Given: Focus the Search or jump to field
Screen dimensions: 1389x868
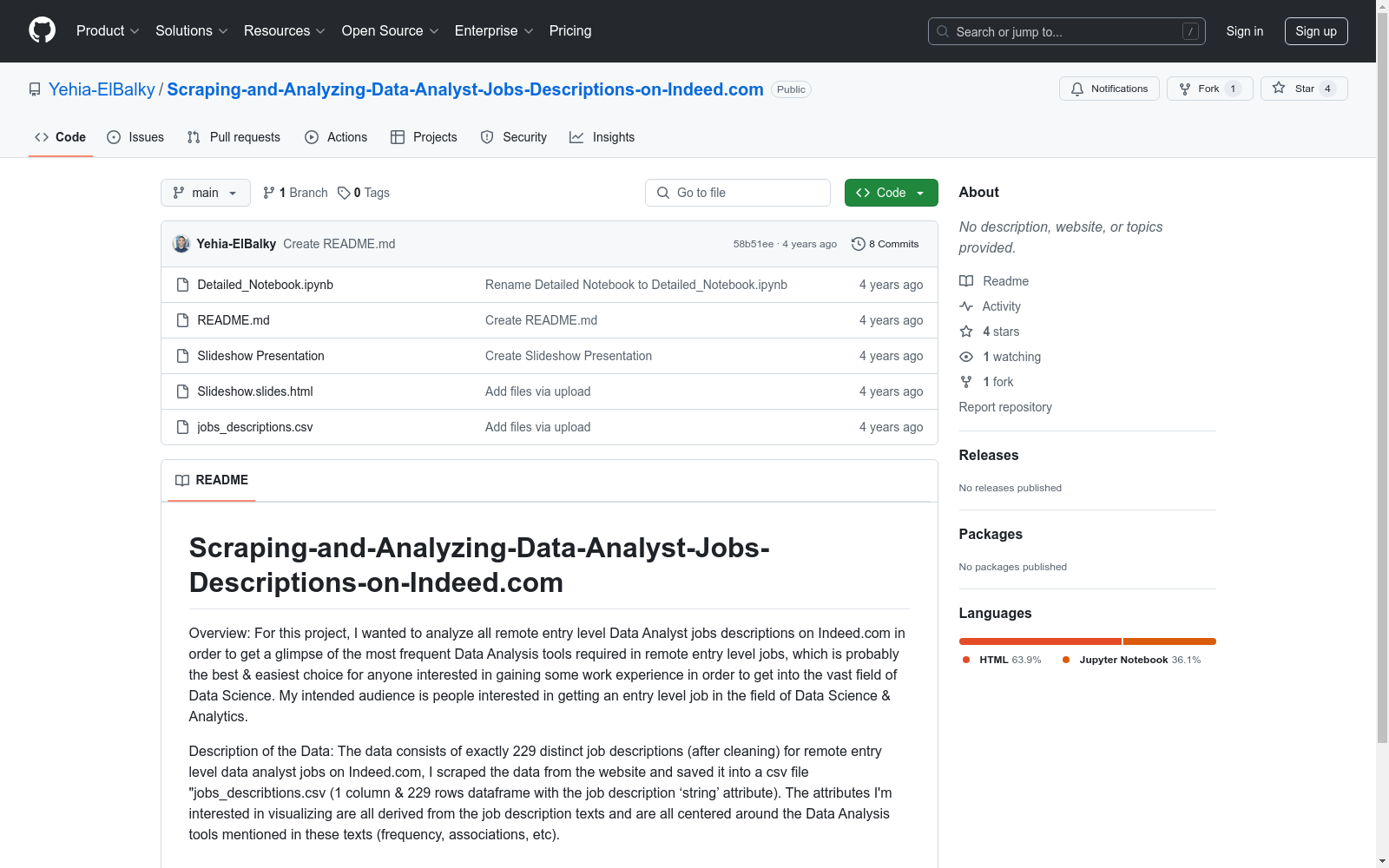Looking at the screenshot, I should point(1067,31).
